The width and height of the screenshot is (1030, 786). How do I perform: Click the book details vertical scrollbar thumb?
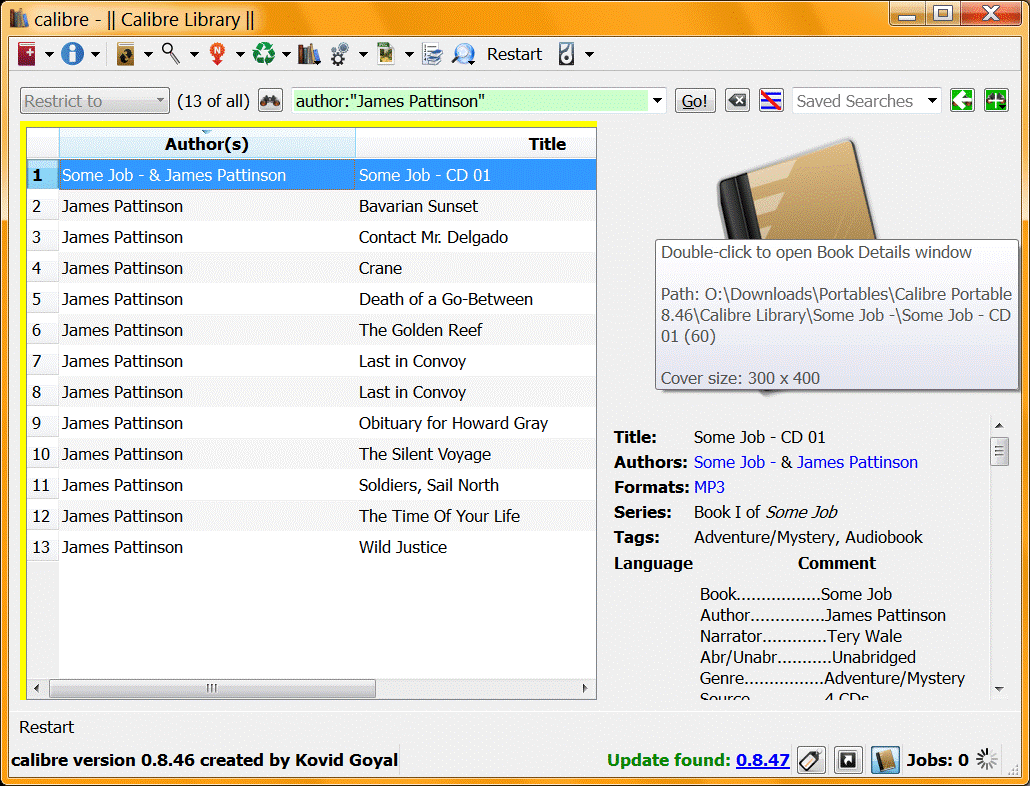click(999, 451)
